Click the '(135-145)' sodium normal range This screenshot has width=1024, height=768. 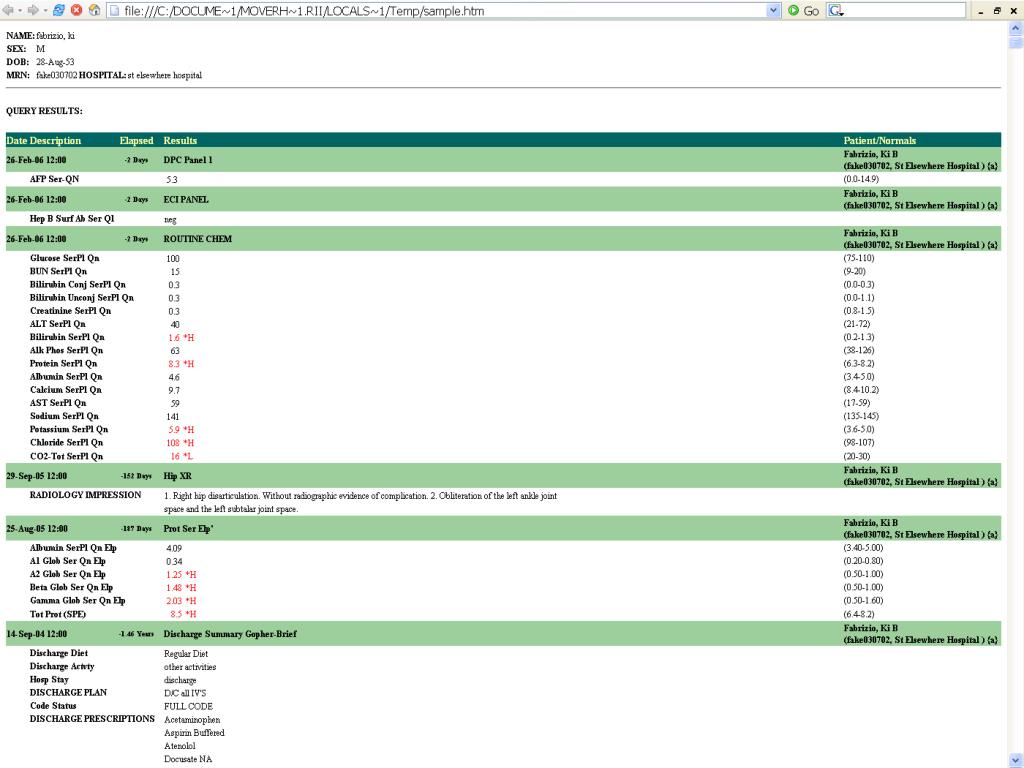[861, 416]
